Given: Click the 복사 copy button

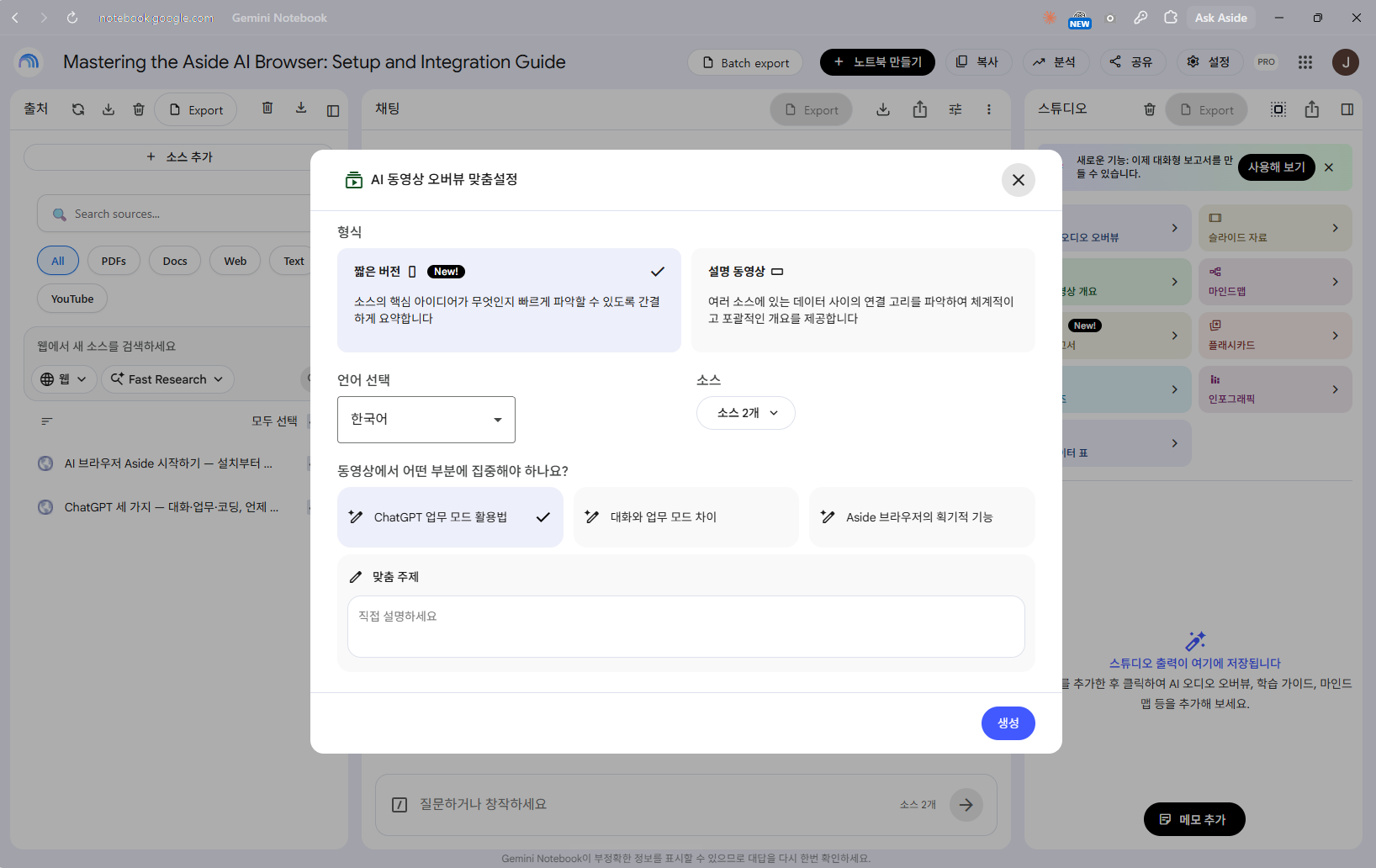Looking at the screenshot, I should (x=977, y=62).
